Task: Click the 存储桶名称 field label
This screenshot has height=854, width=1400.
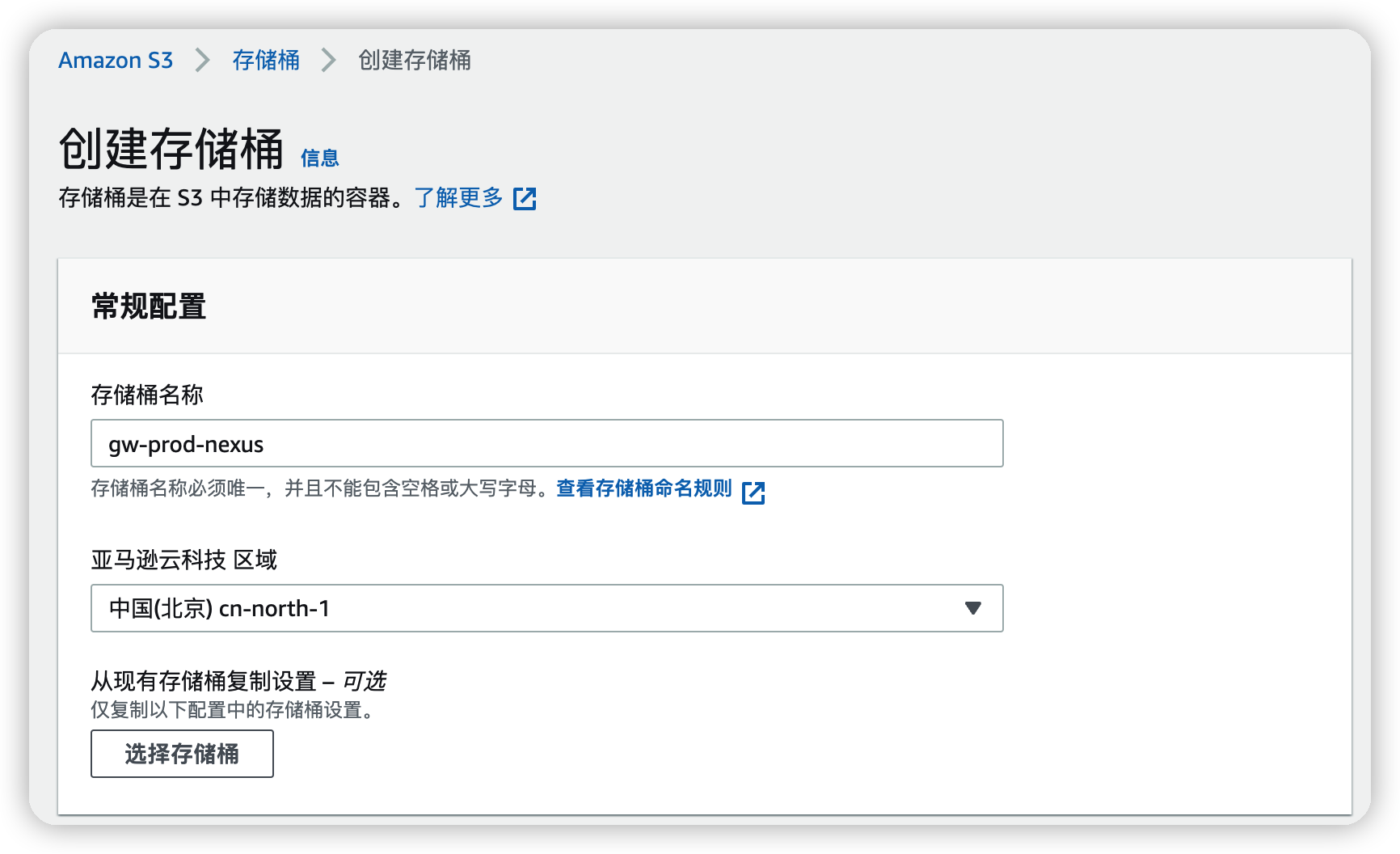Action: pos(147,395)
